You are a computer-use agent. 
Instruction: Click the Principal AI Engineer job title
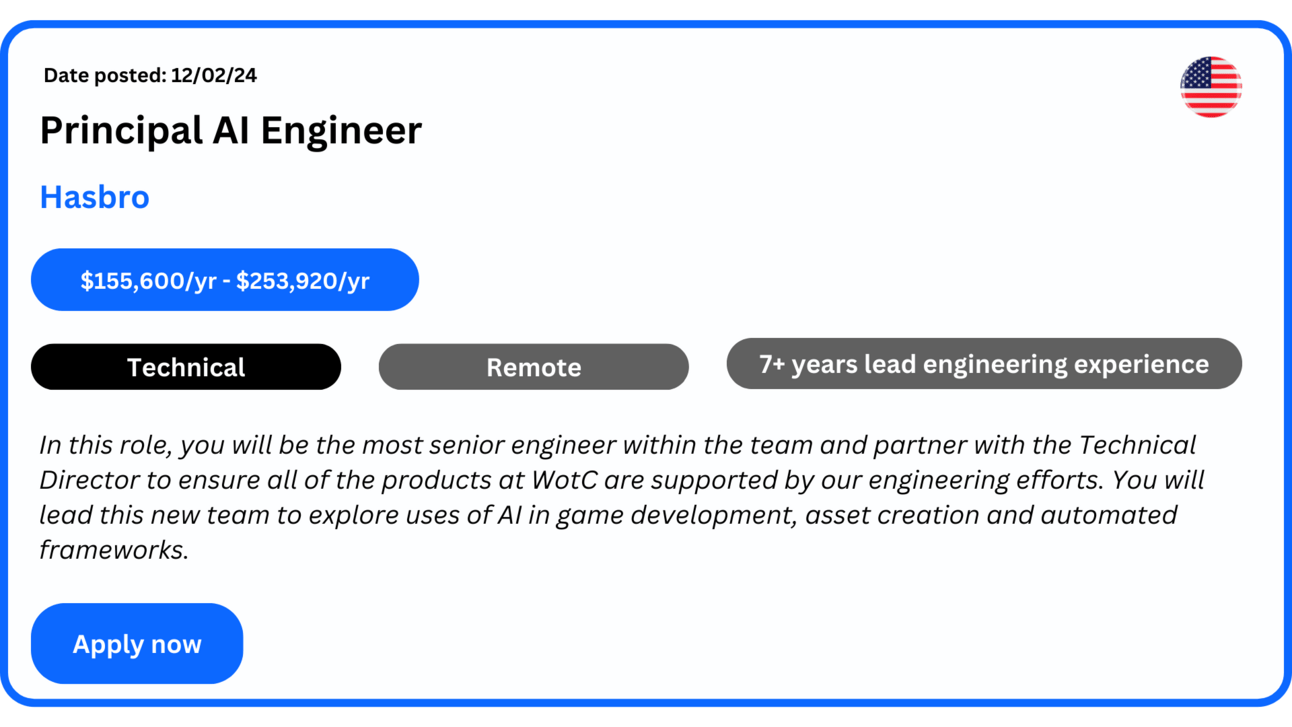point(231,131)
